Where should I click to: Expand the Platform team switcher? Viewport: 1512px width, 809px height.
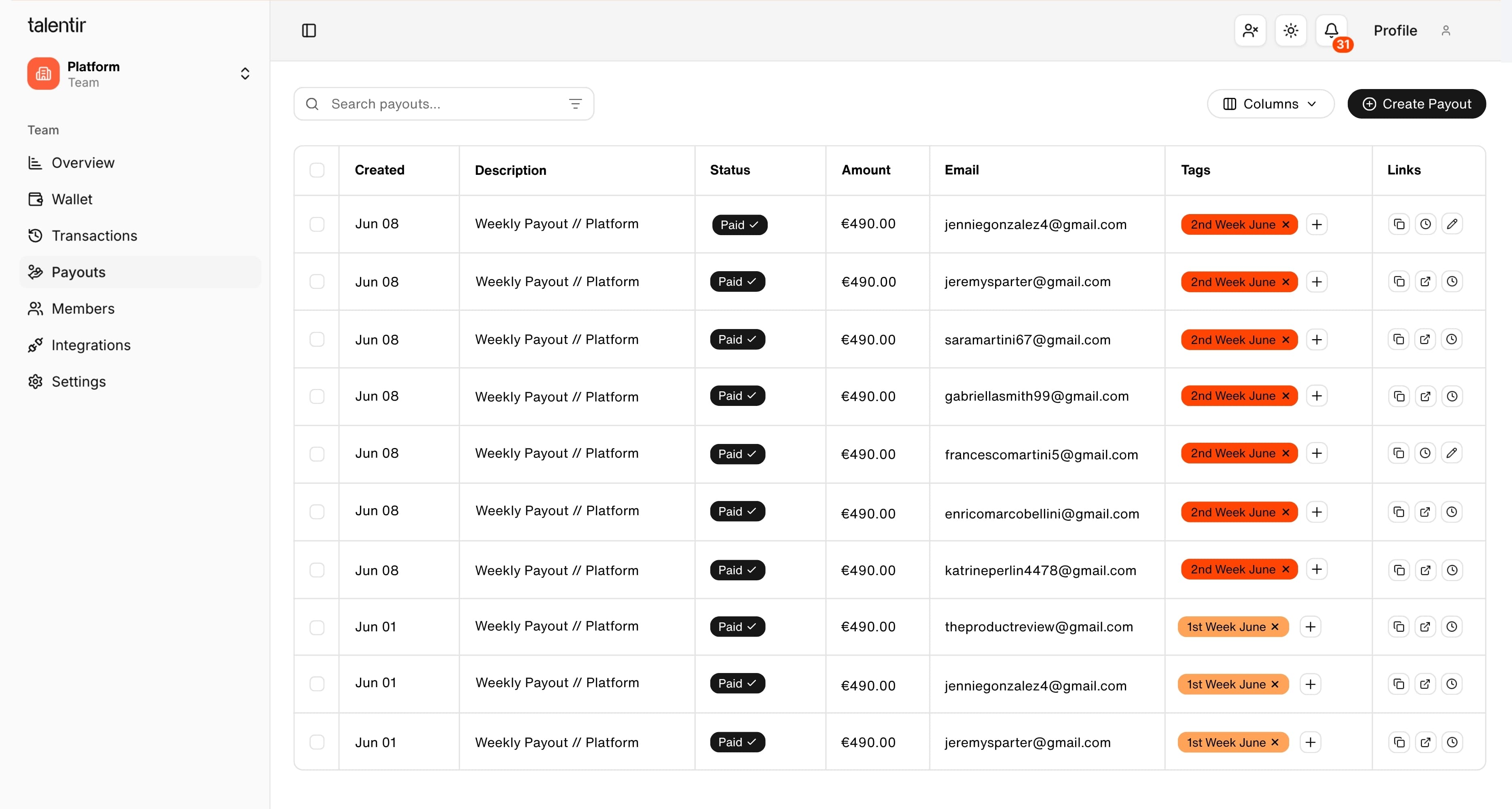pos(246,73)
